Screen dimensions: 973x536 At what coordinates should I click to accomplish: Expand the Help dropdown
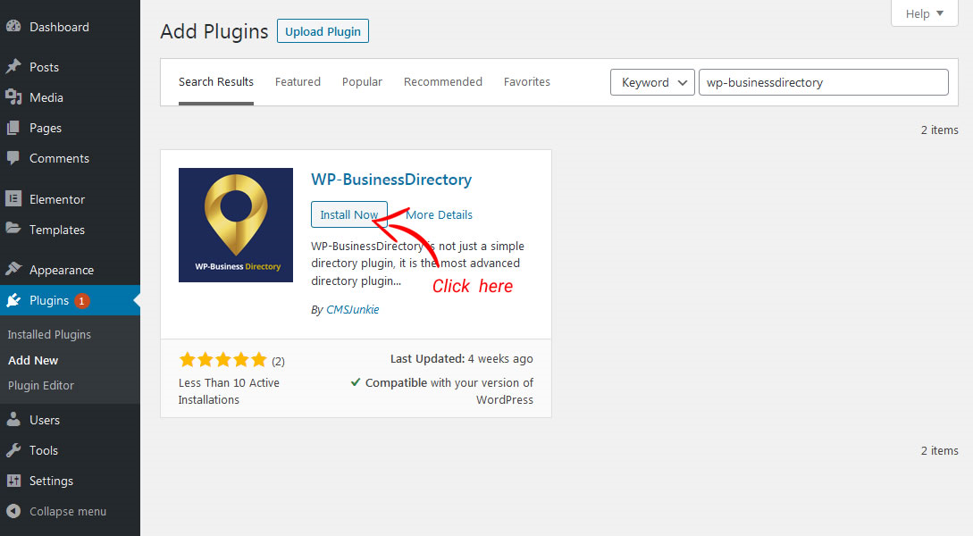point(924,14)
